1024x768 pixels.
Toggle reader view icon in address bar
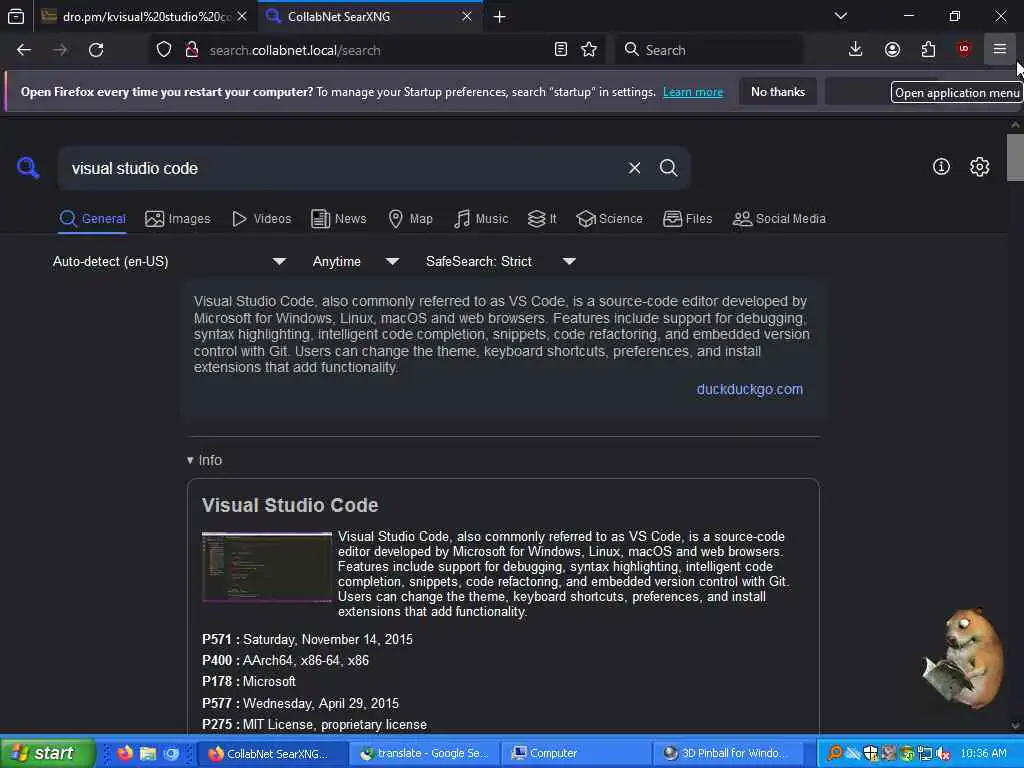(x=560, y=50)
